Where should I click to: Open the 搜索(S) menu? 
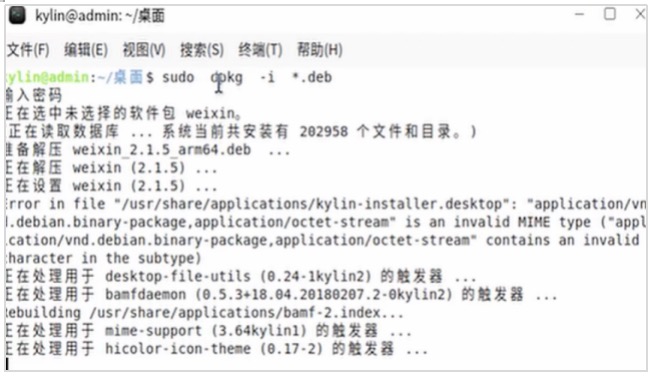202,50
